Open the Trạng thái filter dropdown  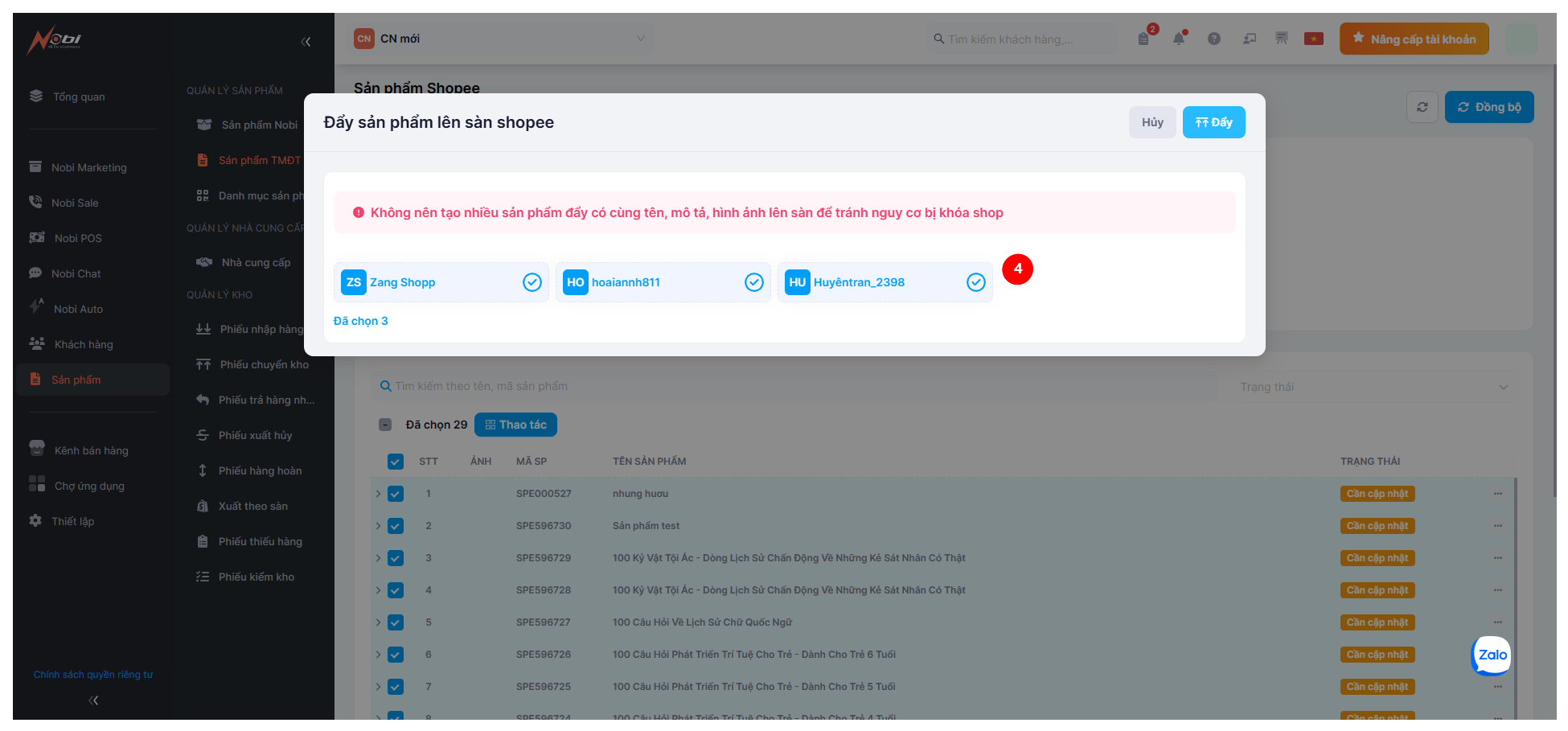1372,387
